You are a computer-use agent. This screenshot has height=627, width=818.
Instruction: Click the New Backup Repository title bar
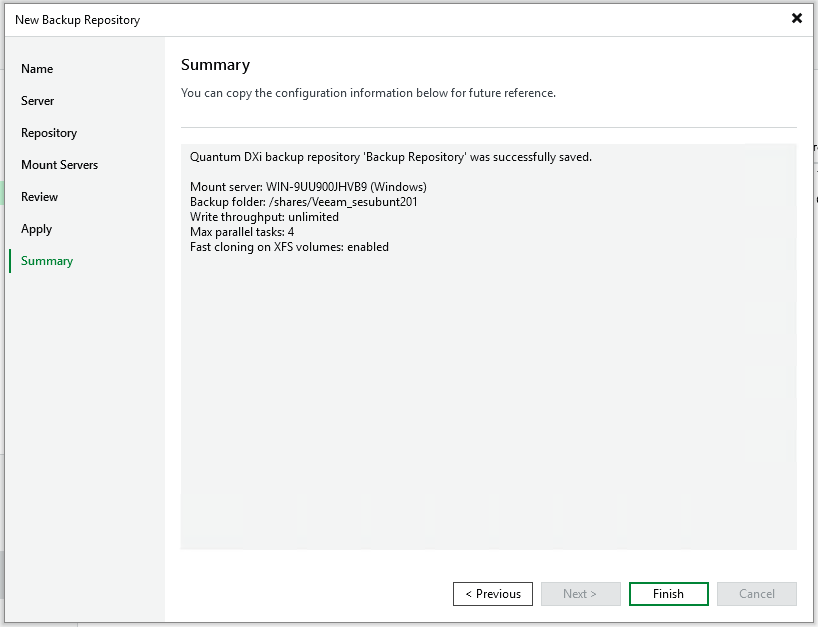click(300, 19)
